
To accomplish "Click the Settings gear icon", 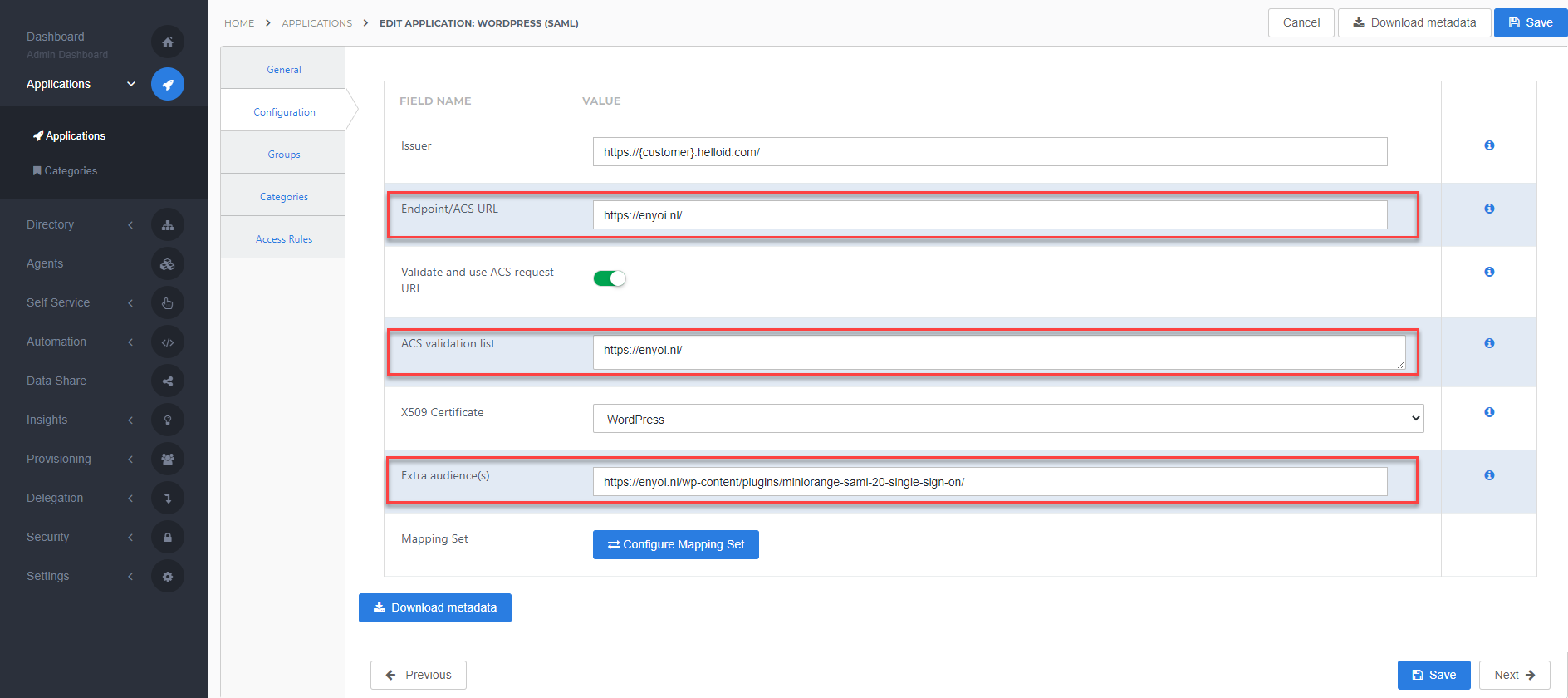I will (168, 577).
